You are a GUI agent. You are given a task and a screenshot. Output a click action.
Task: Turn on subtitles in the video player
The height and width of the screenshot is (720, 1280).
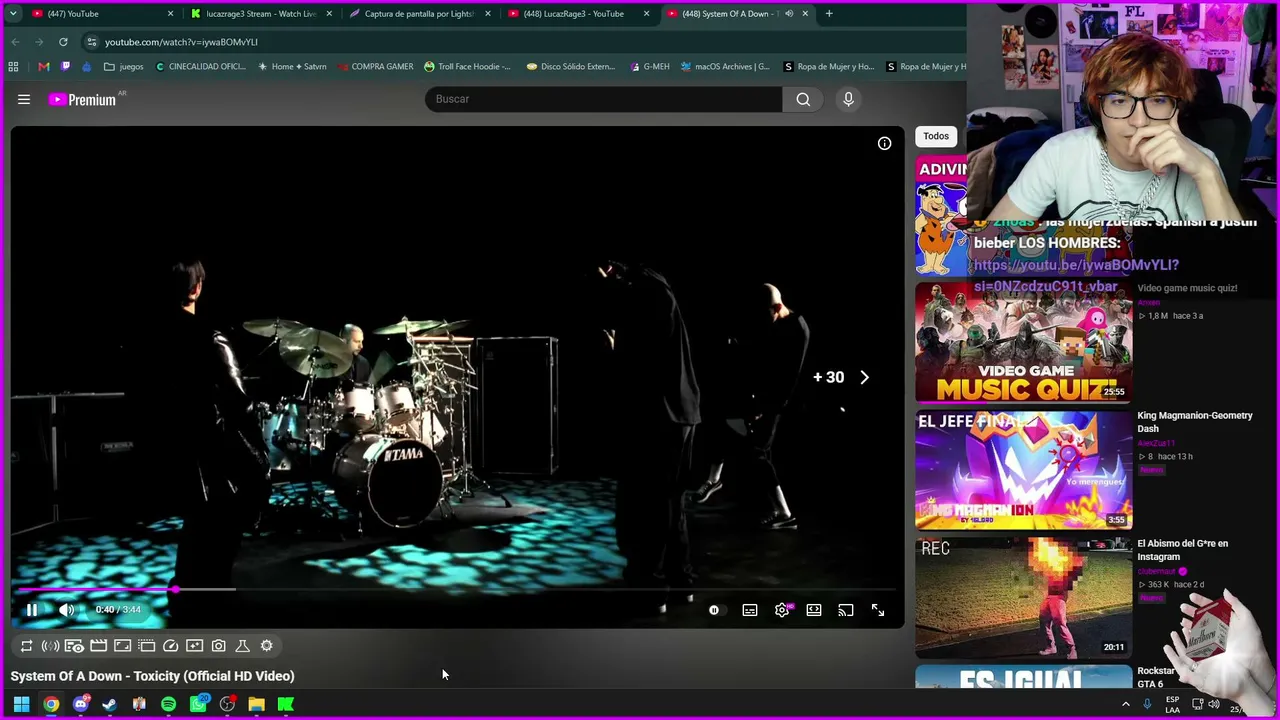click(750, 610)
